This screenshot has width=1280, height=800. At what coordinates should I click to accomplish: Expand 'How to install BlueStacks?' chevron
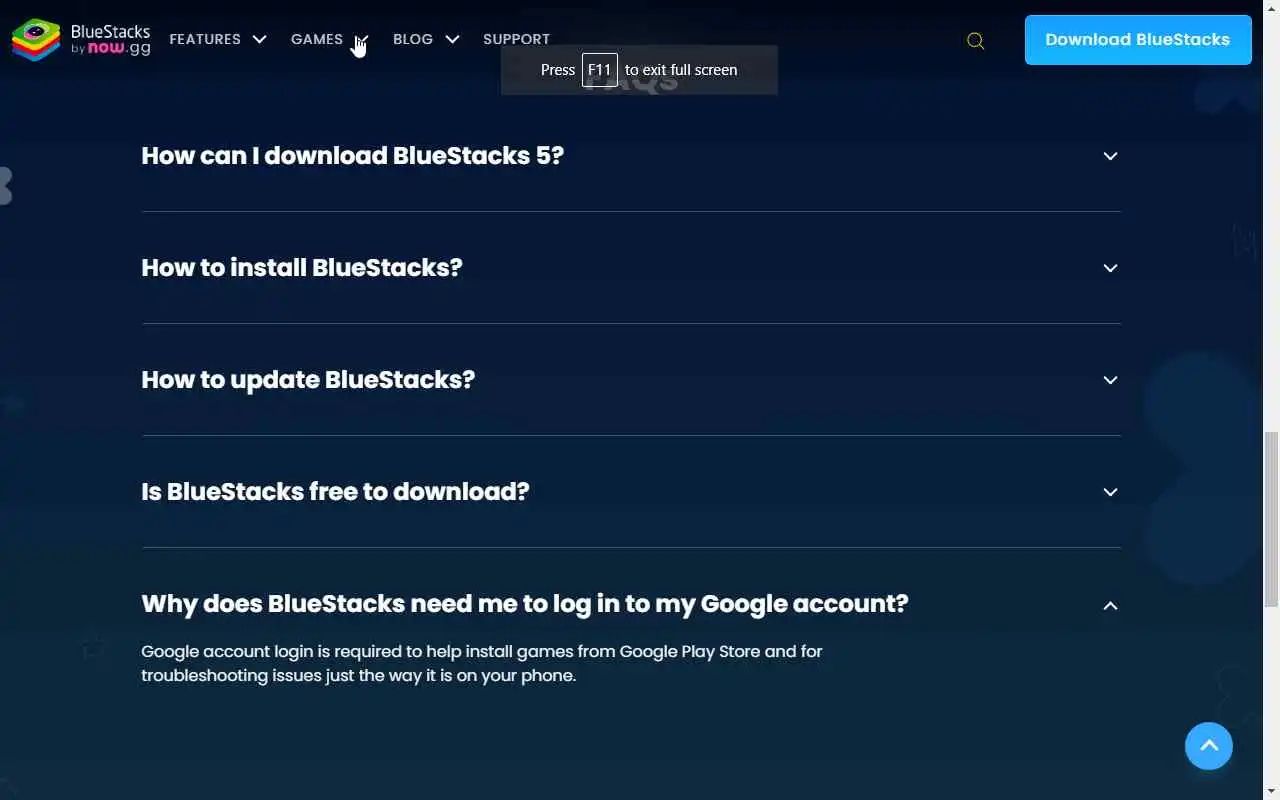coord(1110,268)
